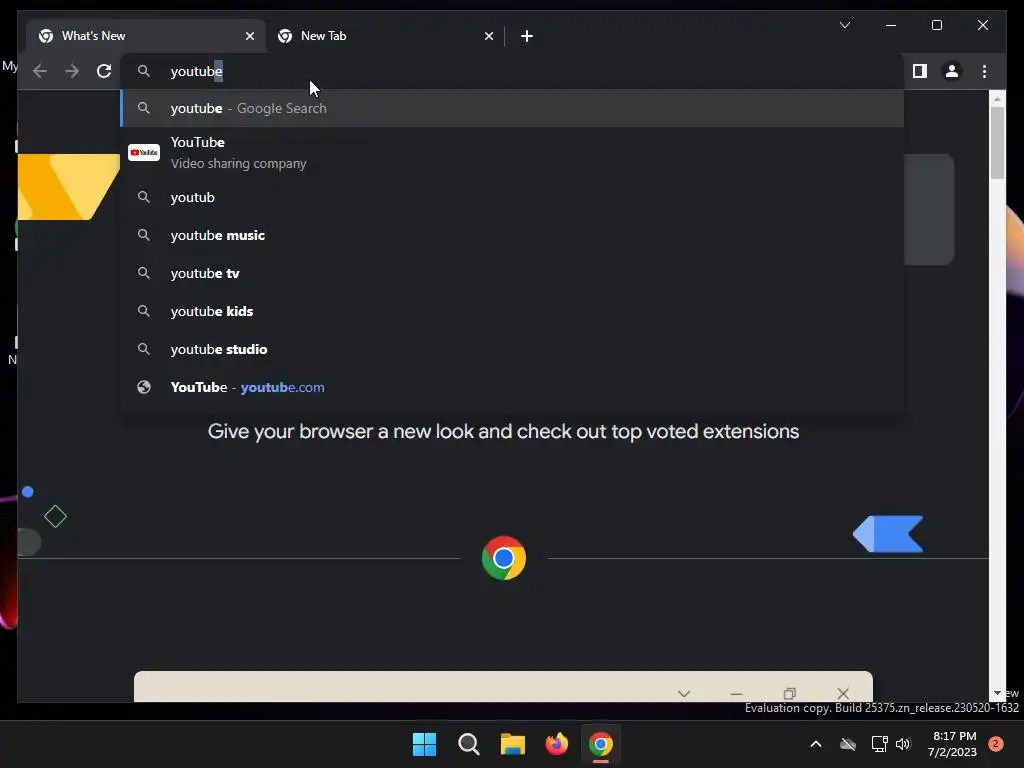
Task: Click the YouTube logo thumbnail in suggestions
Action: [x=144, y=152]
